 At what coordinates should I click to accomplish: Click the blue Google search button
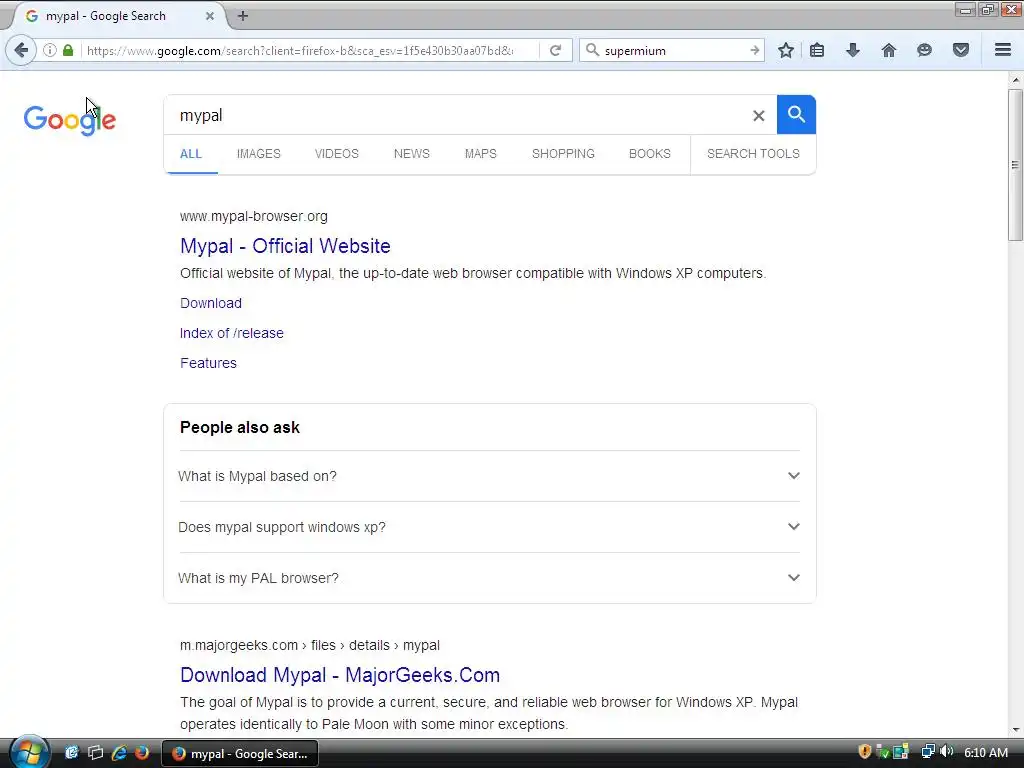click(796, 114)
